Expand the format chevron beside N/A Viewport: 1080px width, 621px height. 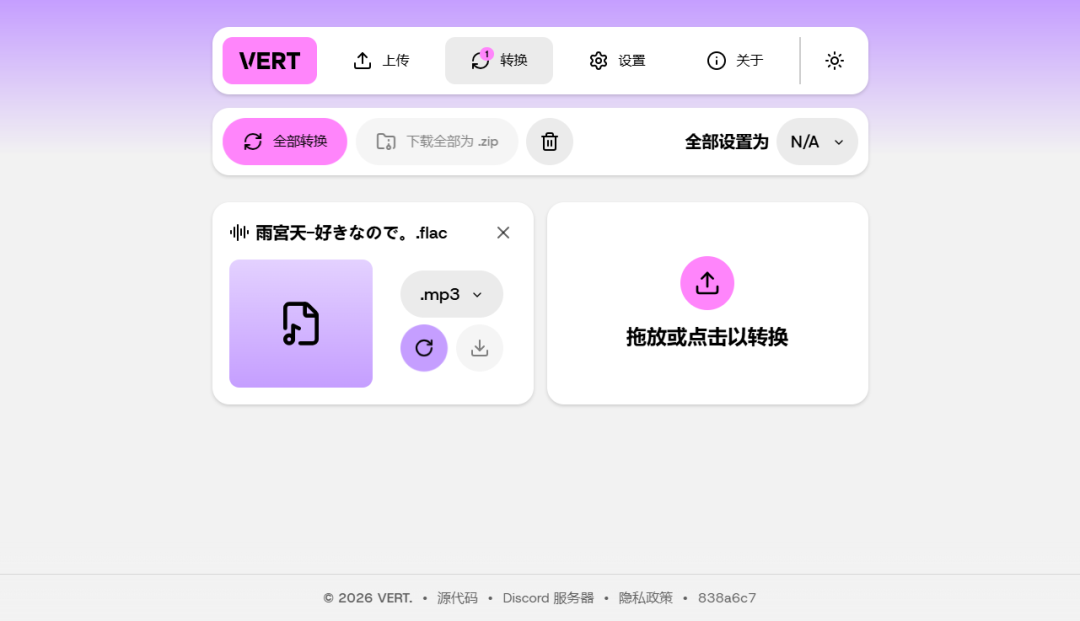pos(838,142)
